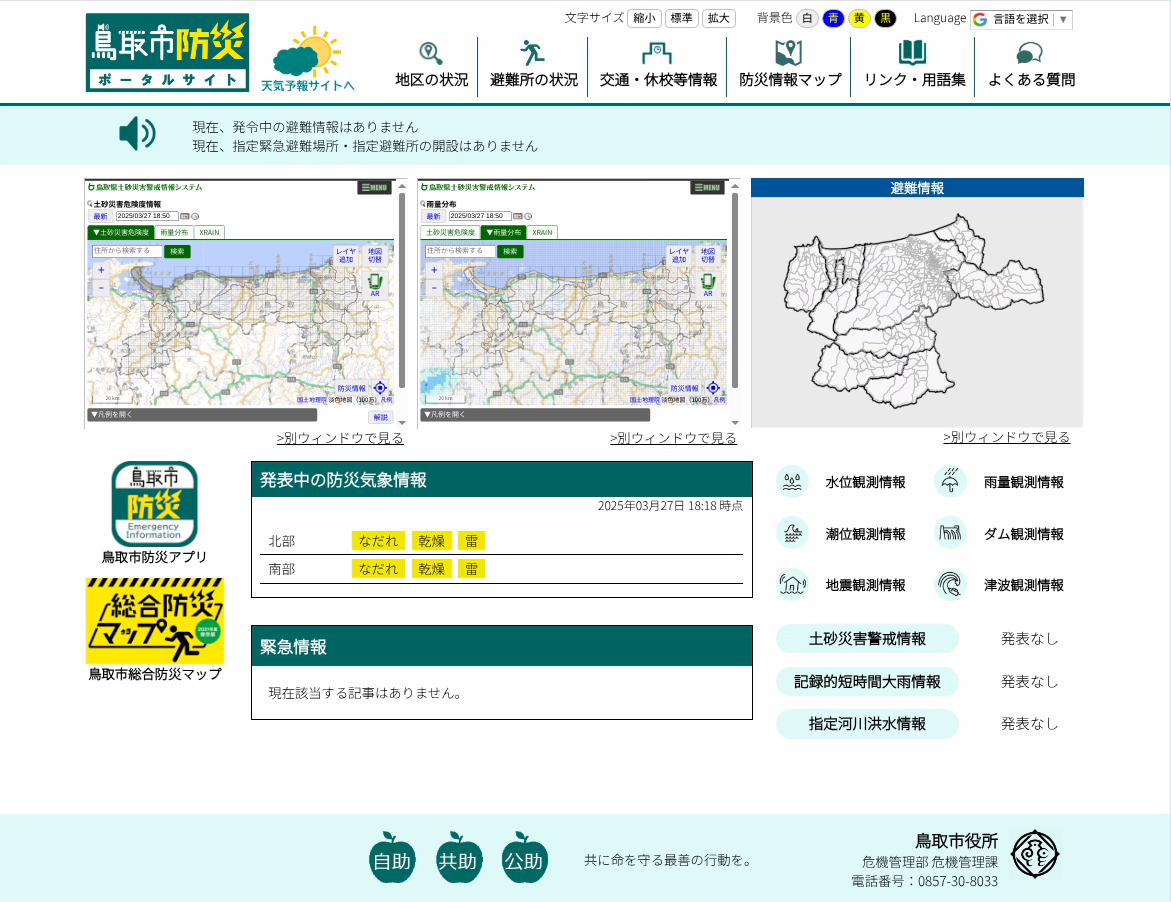Select 雨量分布 tab in left map panel
1171x902 pixels.
click(x=174, y=232)
